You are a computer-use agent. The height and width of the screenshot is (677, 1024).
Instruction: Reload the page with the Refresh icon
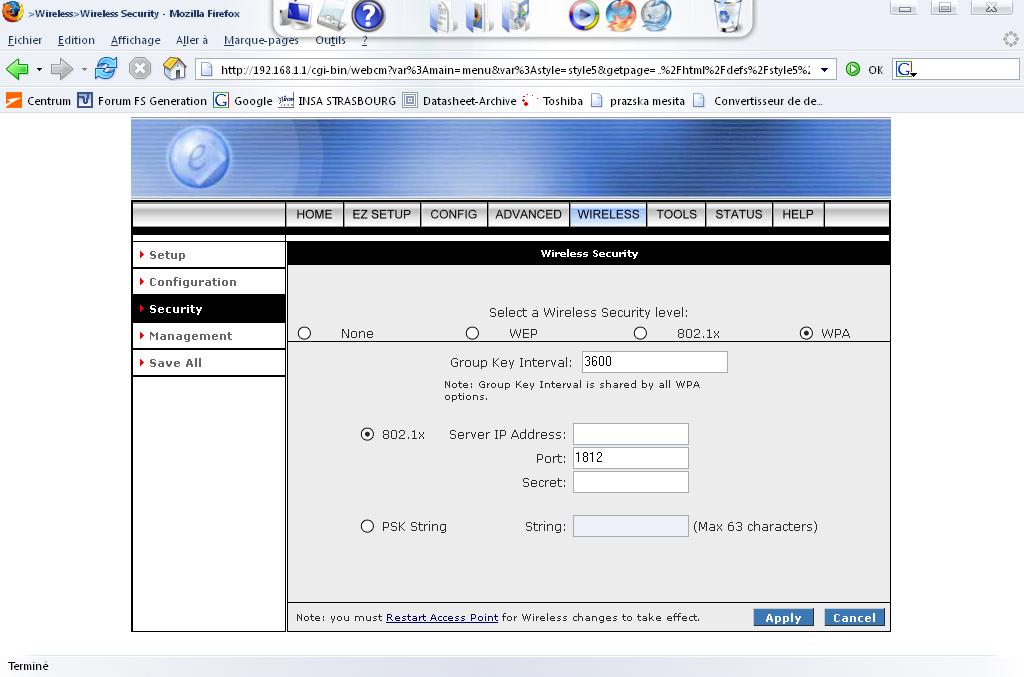[105, 68]
